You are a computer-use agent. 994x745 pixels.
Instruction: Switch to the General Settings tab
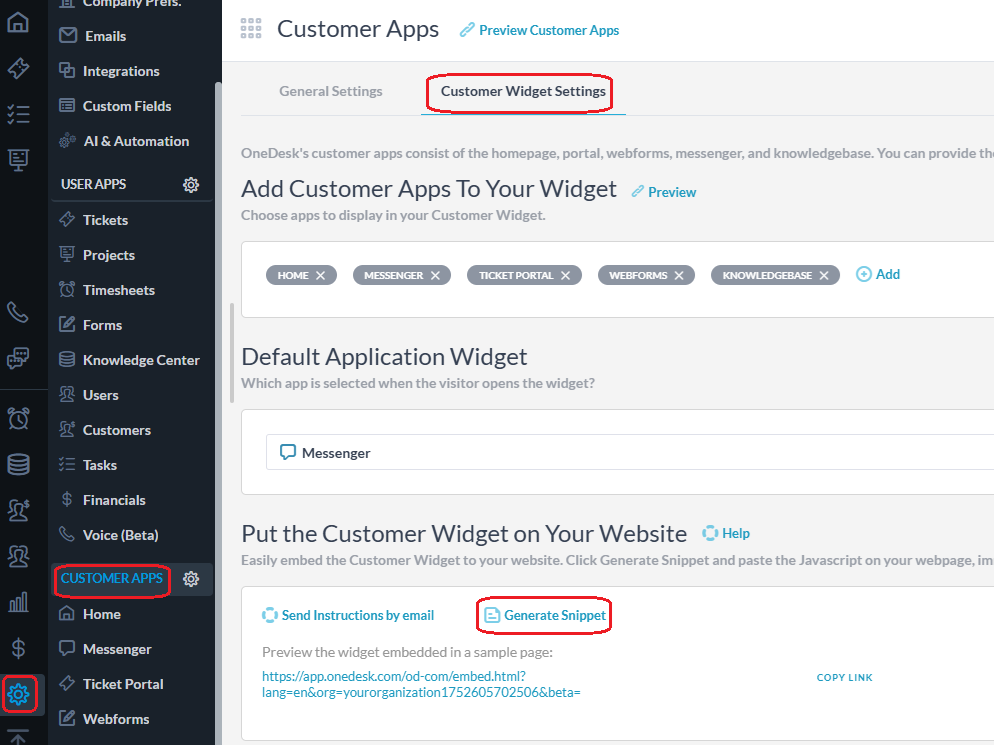coord(331,91)
